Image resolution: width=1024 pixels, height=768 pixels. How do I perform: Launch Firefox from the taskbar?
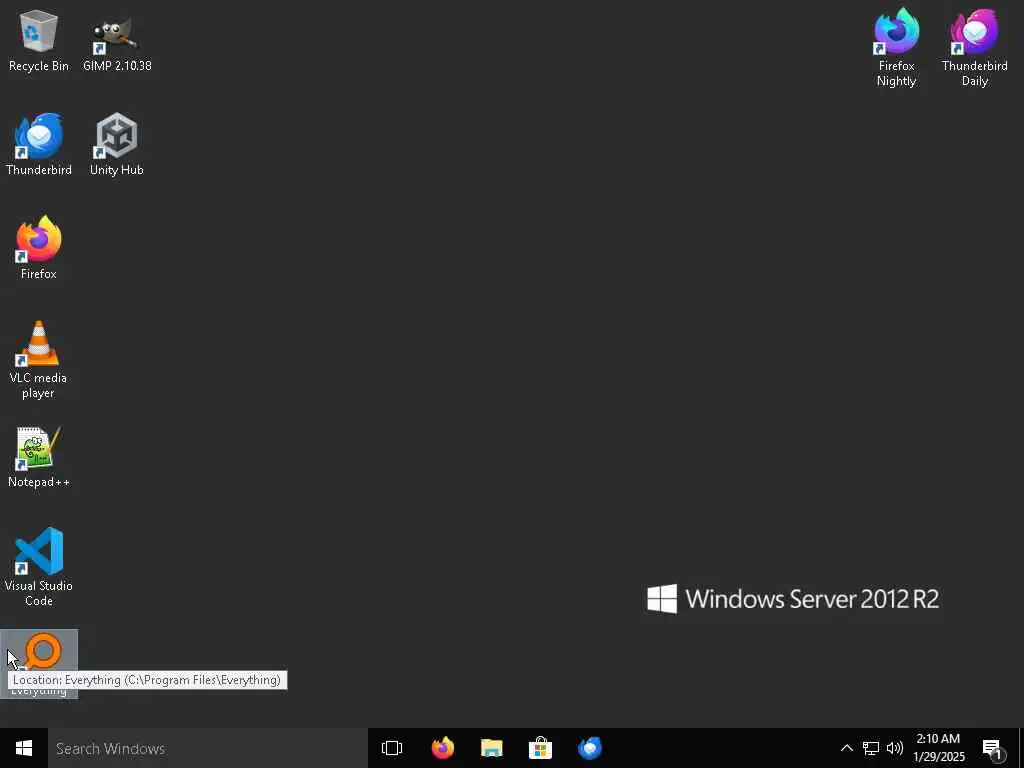(x=443, y=748)
